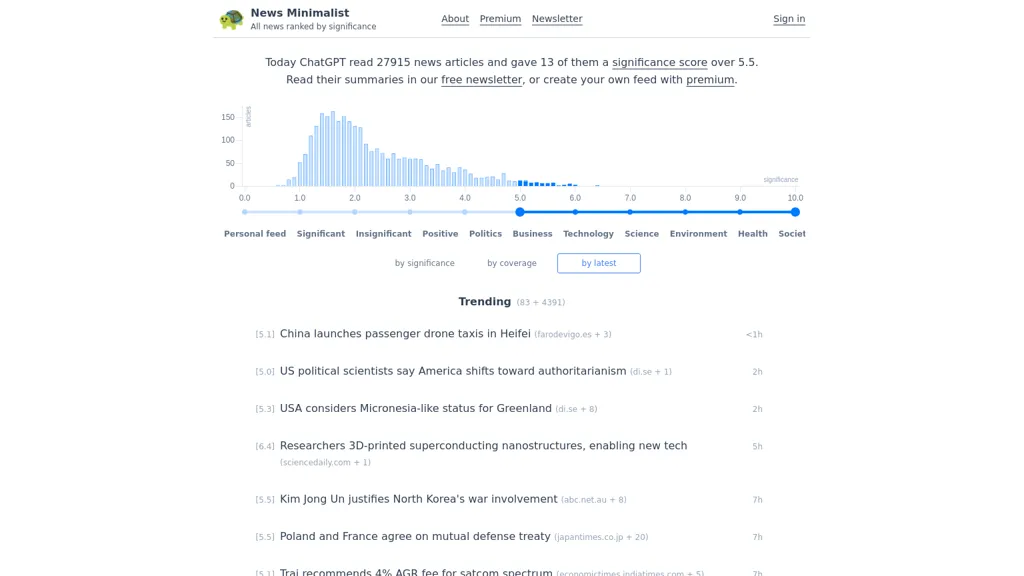The width and height of the screenshot is (1024, 576).
Task: Set significance slider to the 0.0 stop
Action: pyautogui.click(x=244, y=212)
